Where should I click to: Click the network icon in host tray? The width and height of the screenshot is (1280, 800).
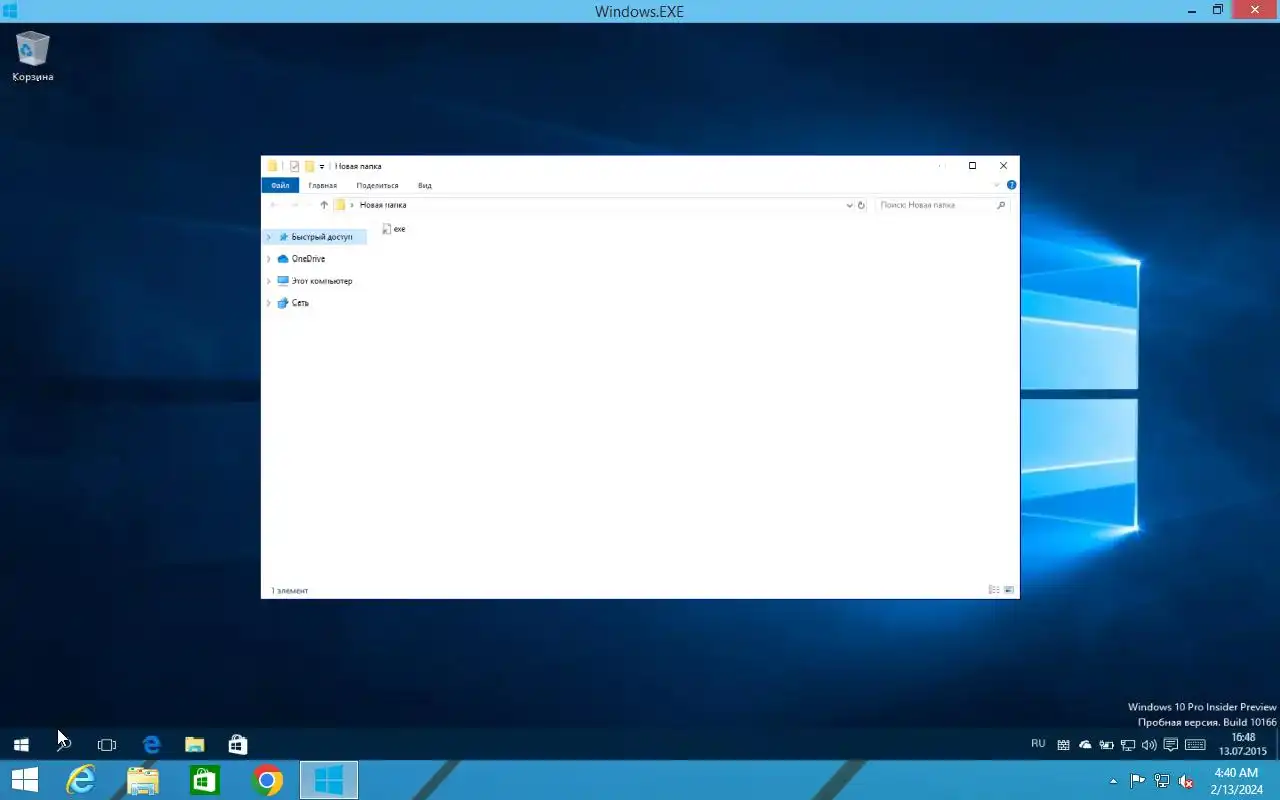click(1162, 781)
